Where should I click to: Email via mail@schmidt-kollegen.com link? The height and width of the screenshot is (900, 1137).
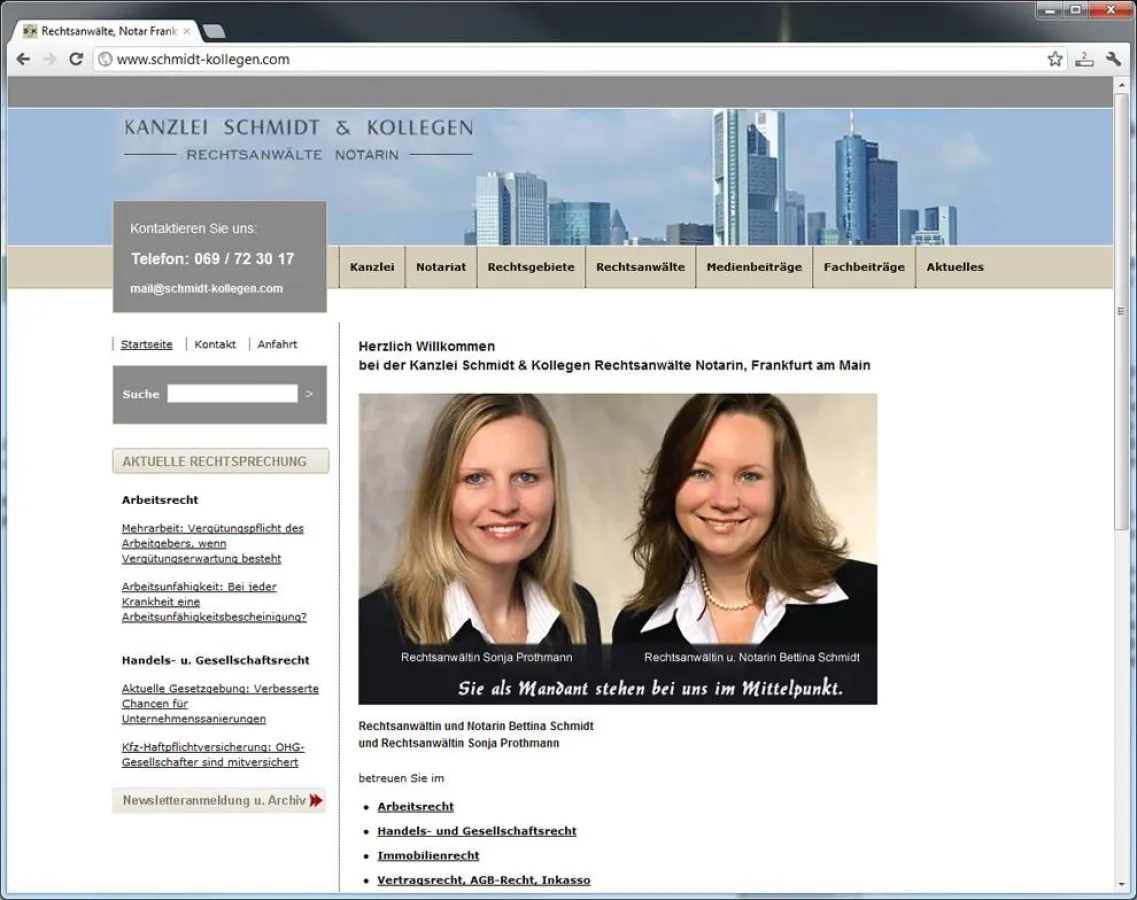pos(207,289)
